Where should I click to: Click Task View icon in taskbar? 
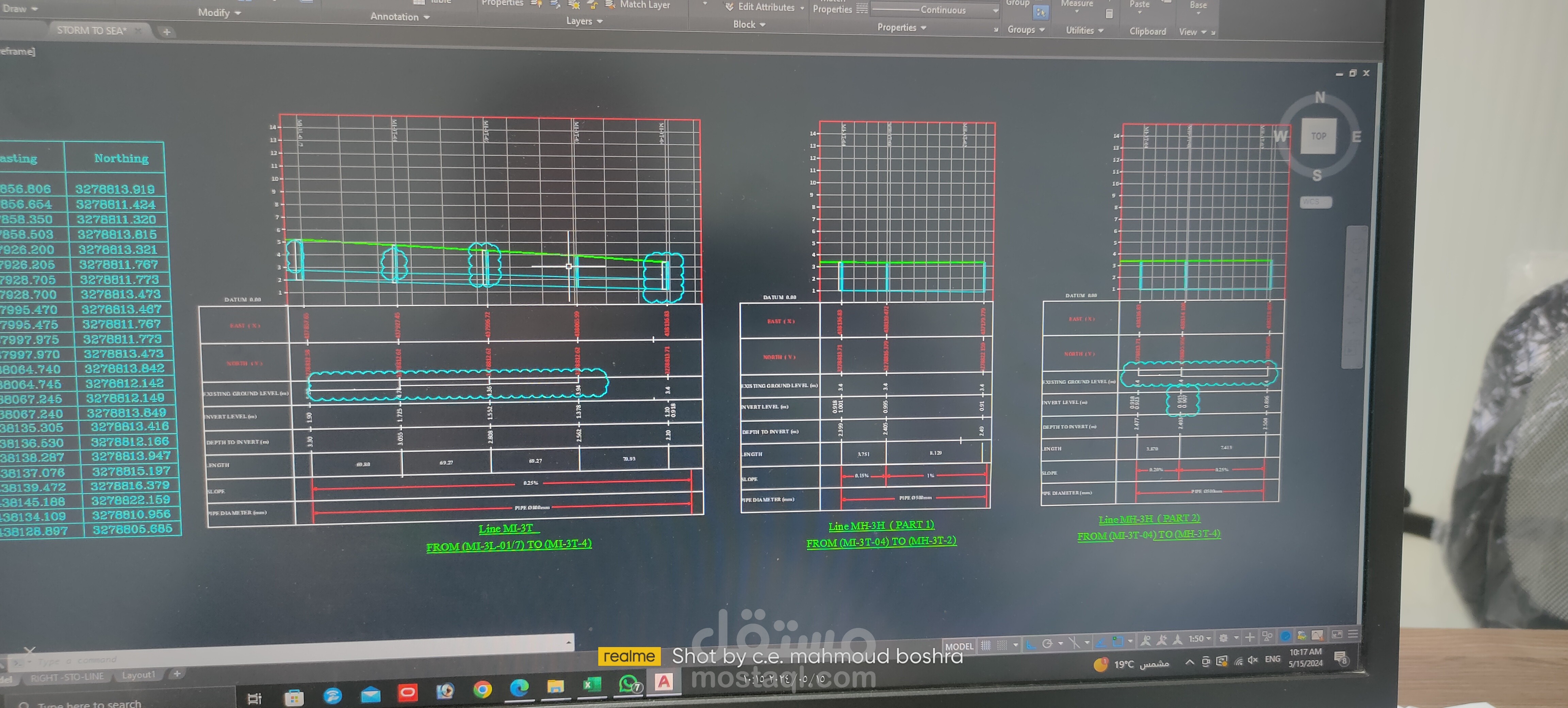[x=255, y=699]
